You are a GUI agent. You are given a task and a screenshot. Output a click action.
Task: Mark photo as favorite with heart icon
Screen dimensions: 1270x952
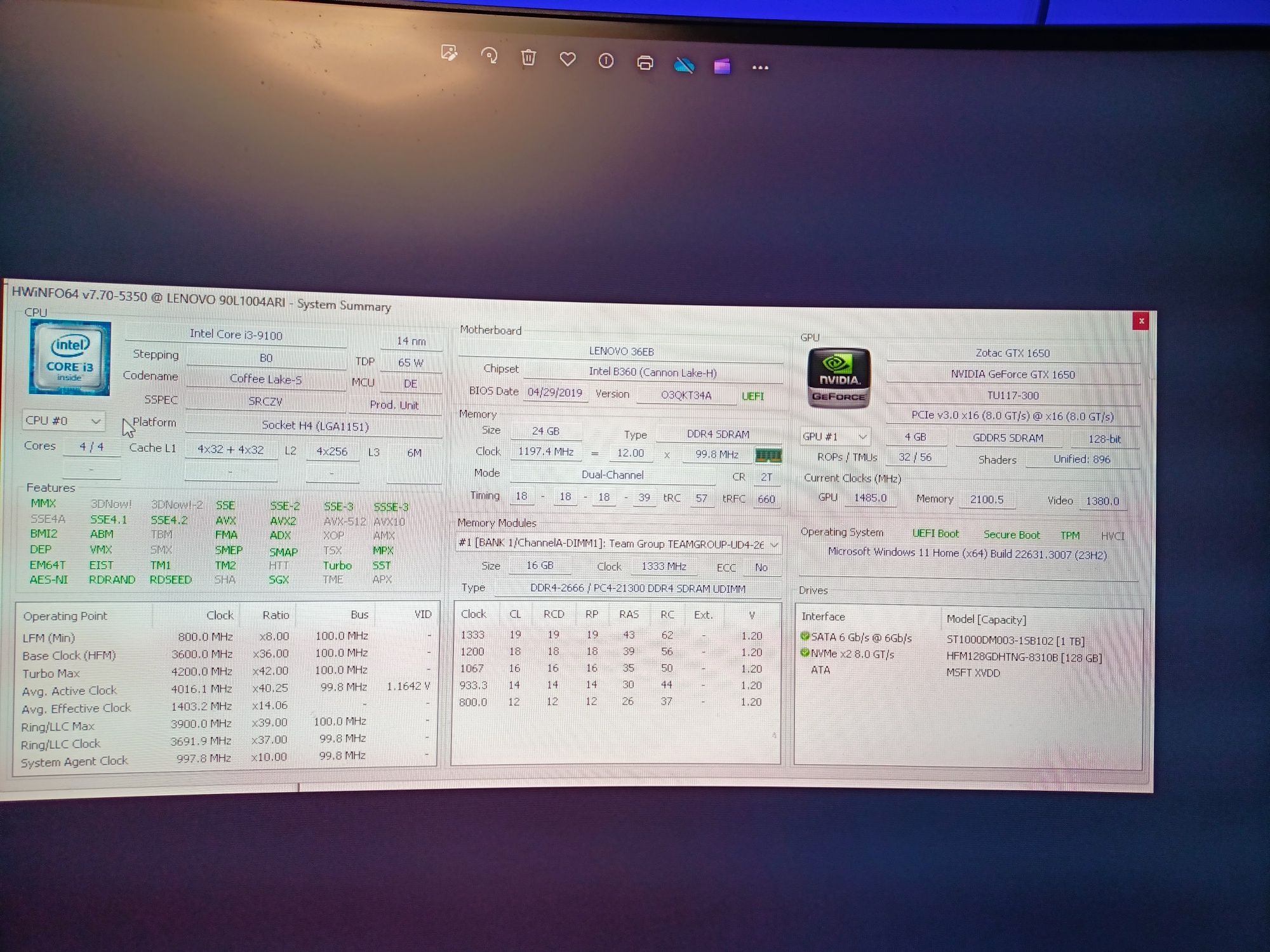point(568,60)
